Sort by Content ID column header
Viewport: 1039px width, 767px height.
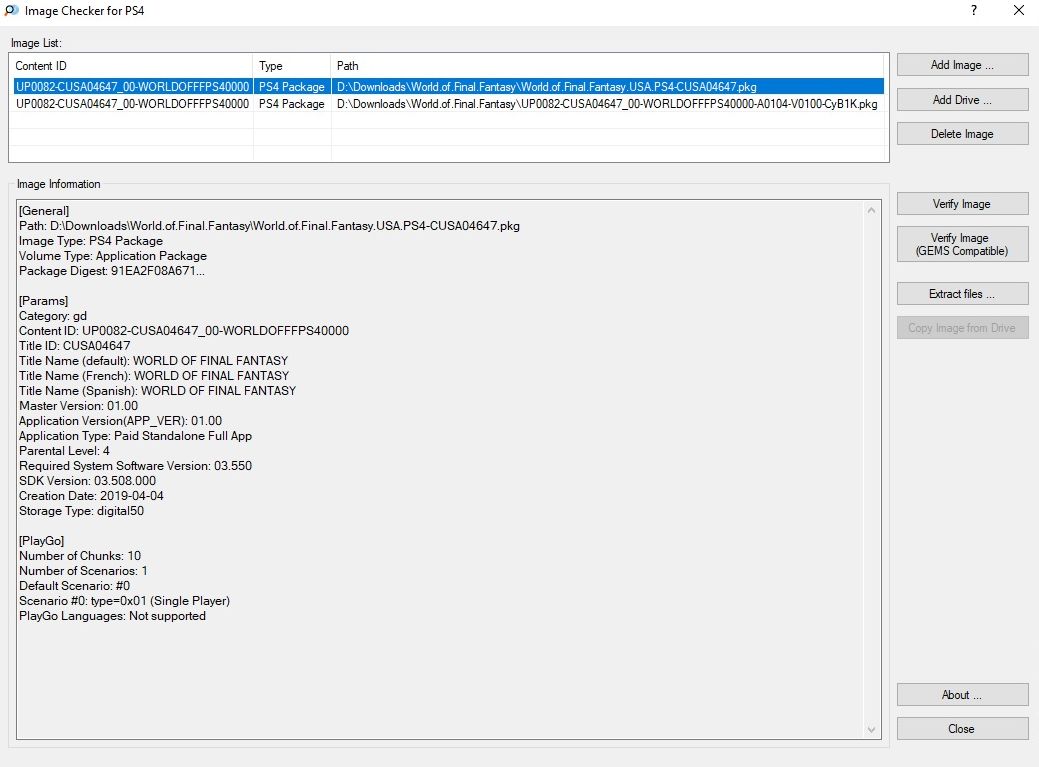point(131,66)
